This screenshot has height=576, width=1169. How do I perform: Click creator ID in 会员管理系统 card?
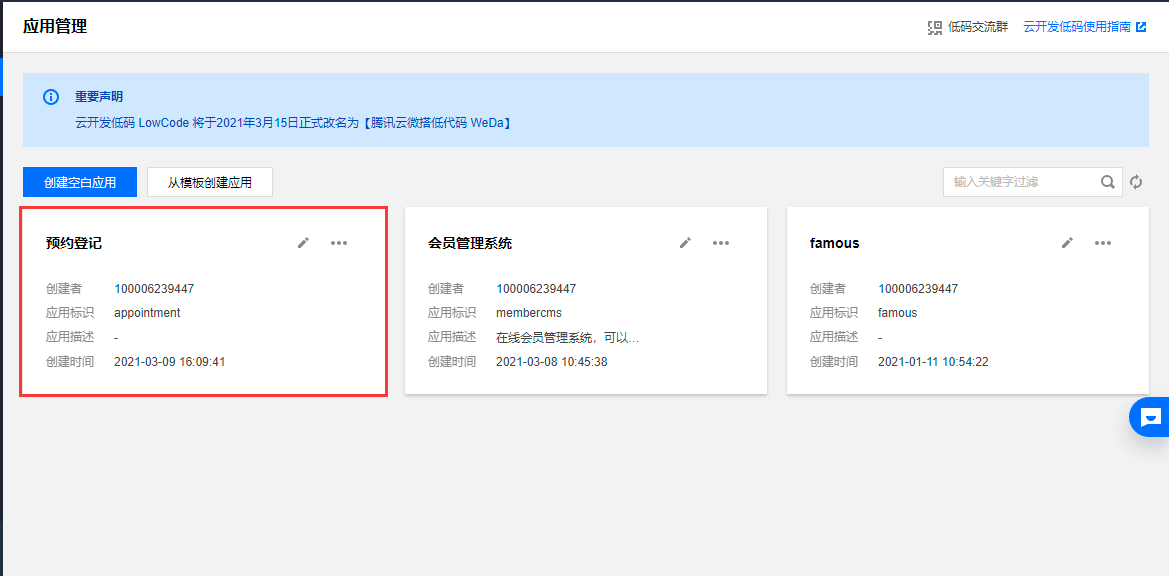click(x=536, y=288)
